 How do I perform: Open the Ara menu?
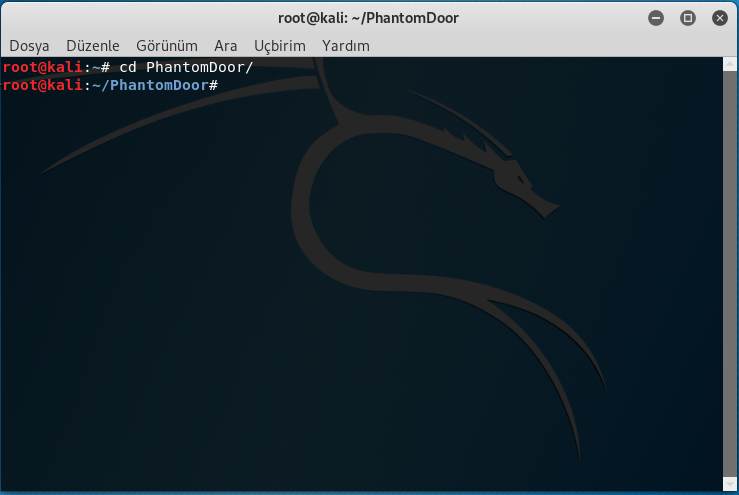click(x=225, y=46)
